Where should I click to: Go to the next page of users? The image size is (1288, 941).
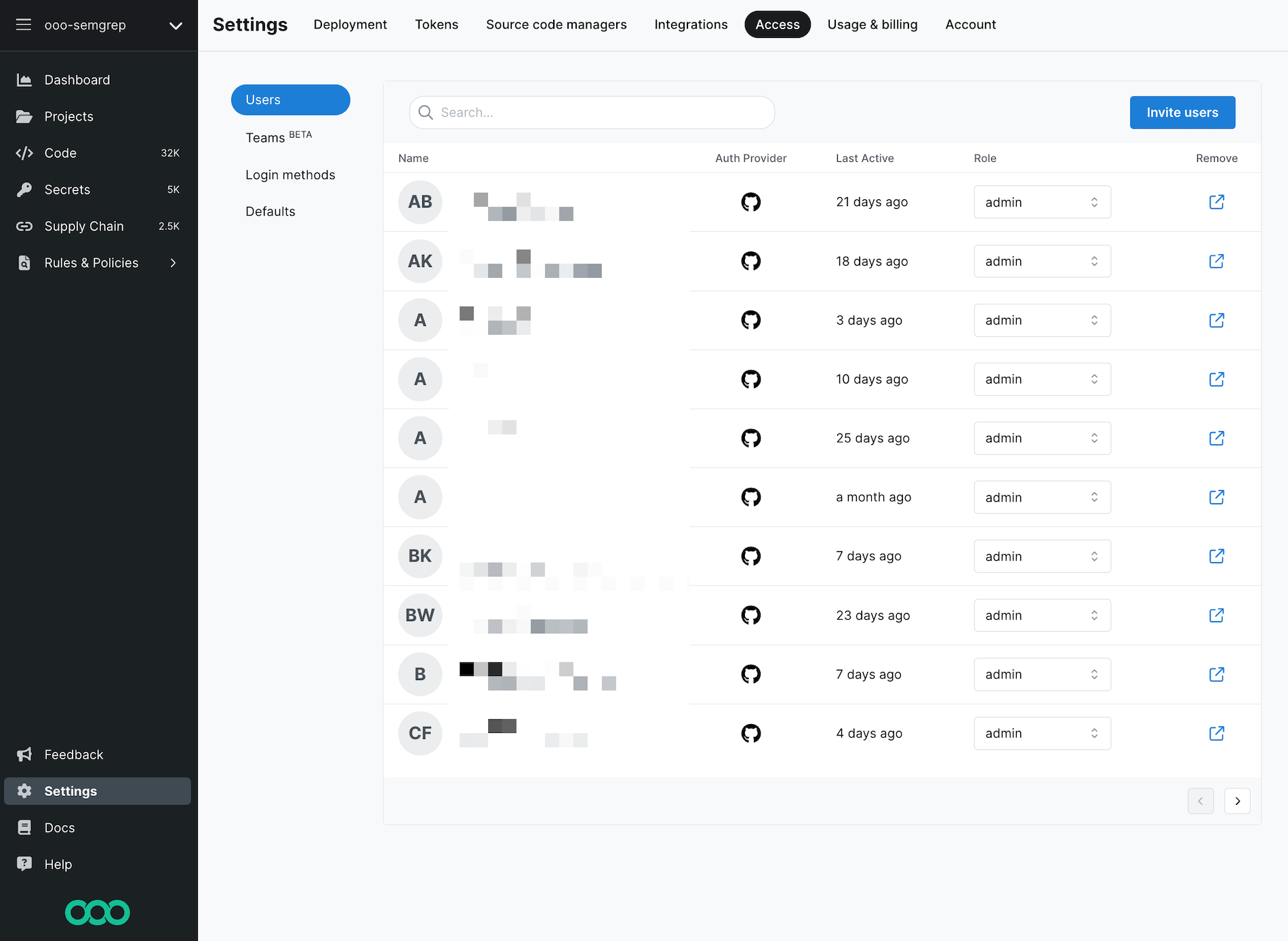(x=1236, y=801)
